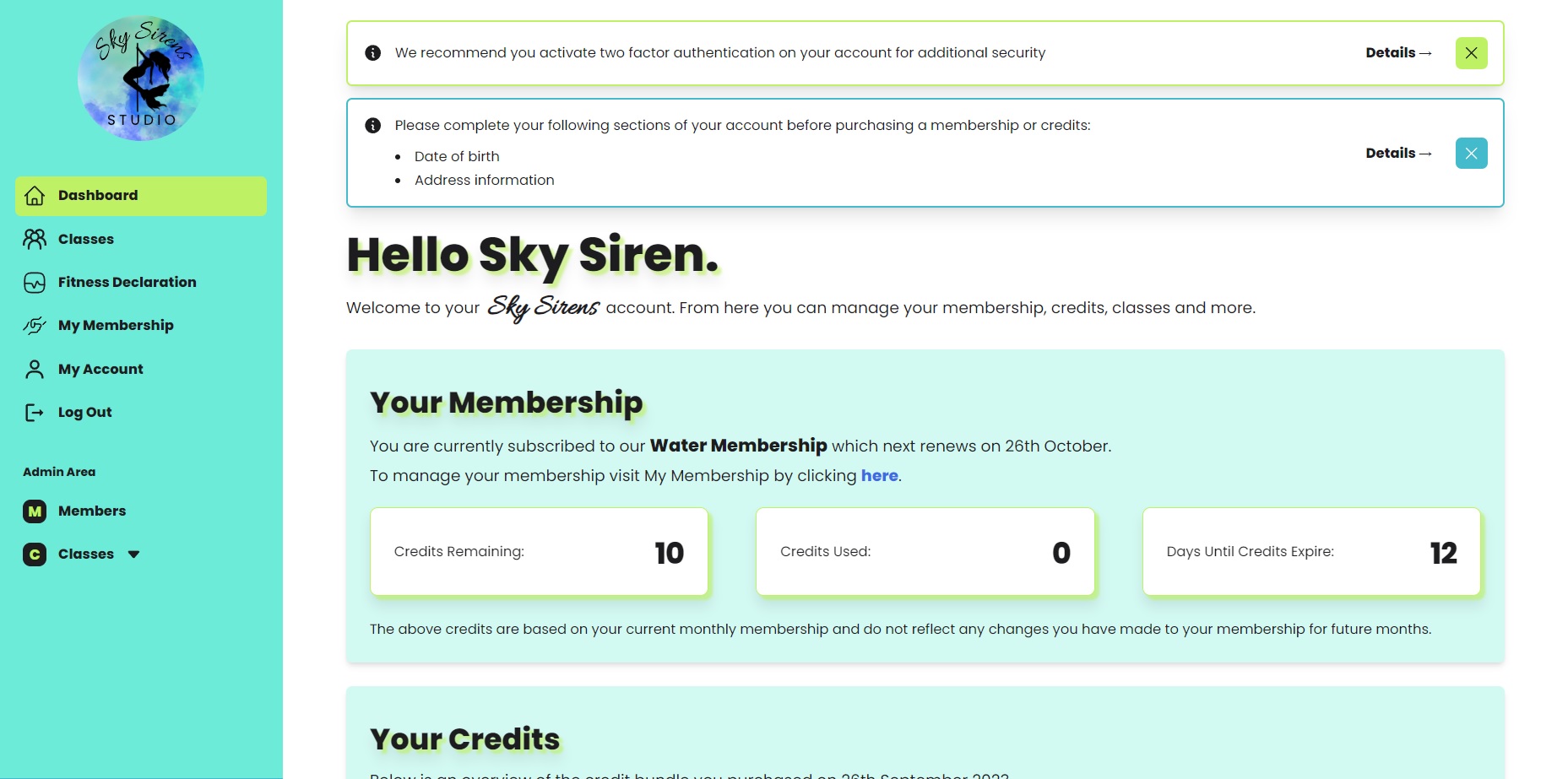Screen dimensions: 1568x779
Task: Open Details for the two factor authentication notice
Action: pos(1397,52)
